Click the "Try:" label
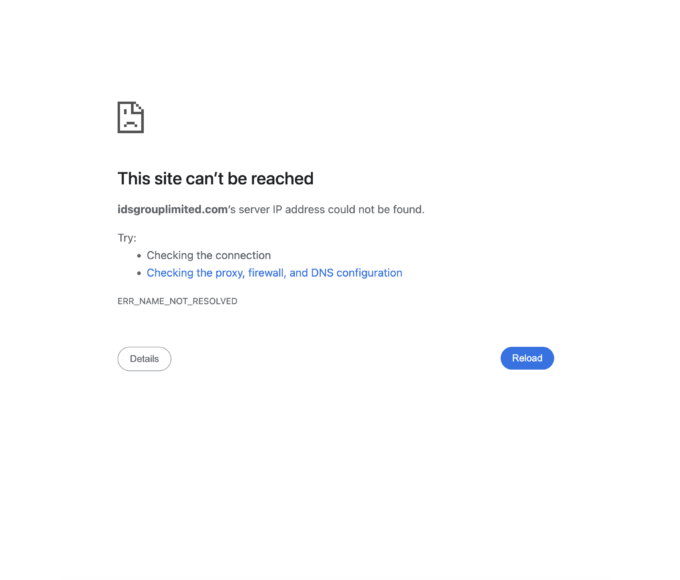Viewport: 680px width, 580px height. pos(127,238)
